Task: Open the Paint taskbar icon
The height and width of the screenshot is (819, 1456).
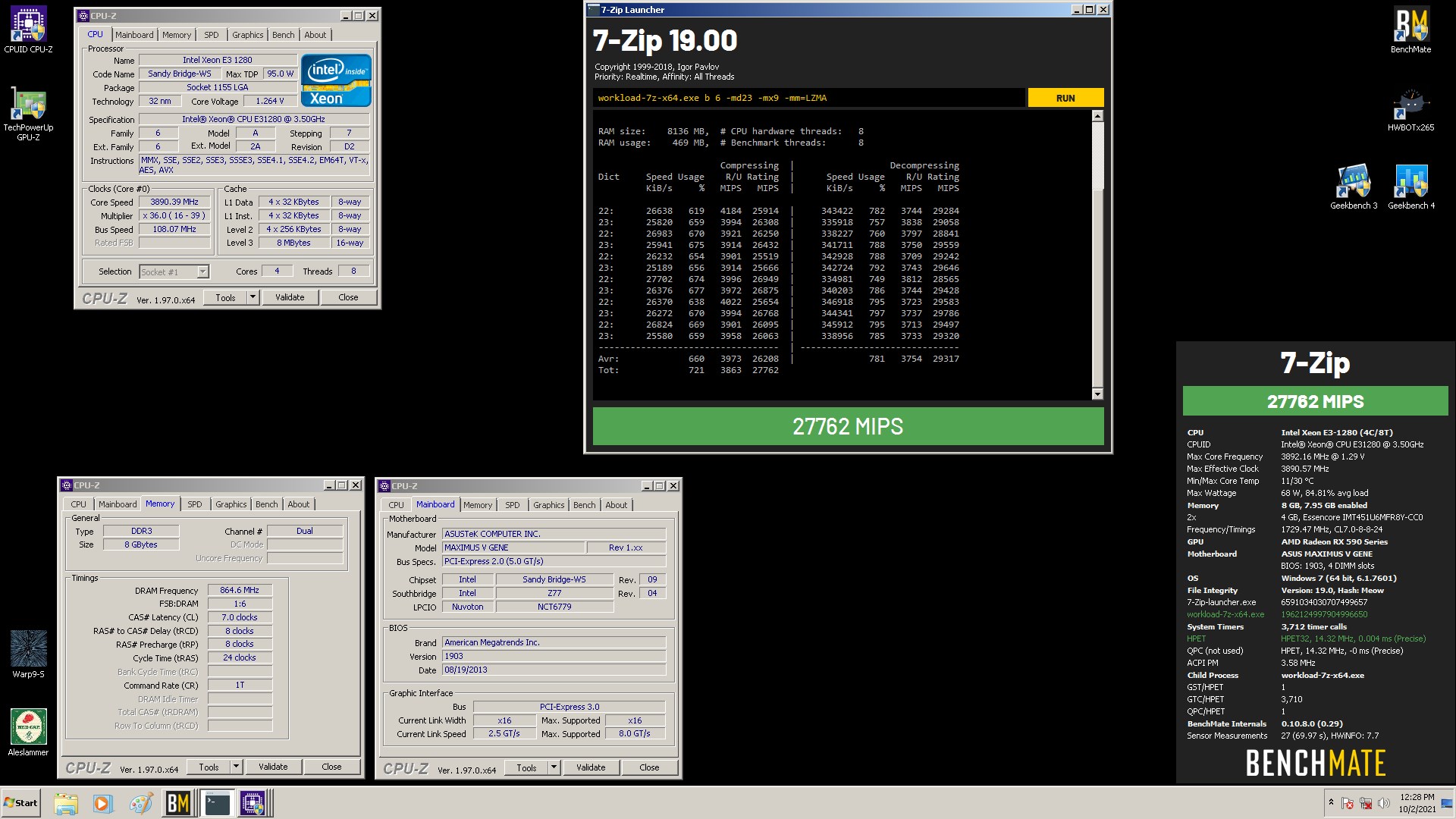Action: click(x=140, y=803)
